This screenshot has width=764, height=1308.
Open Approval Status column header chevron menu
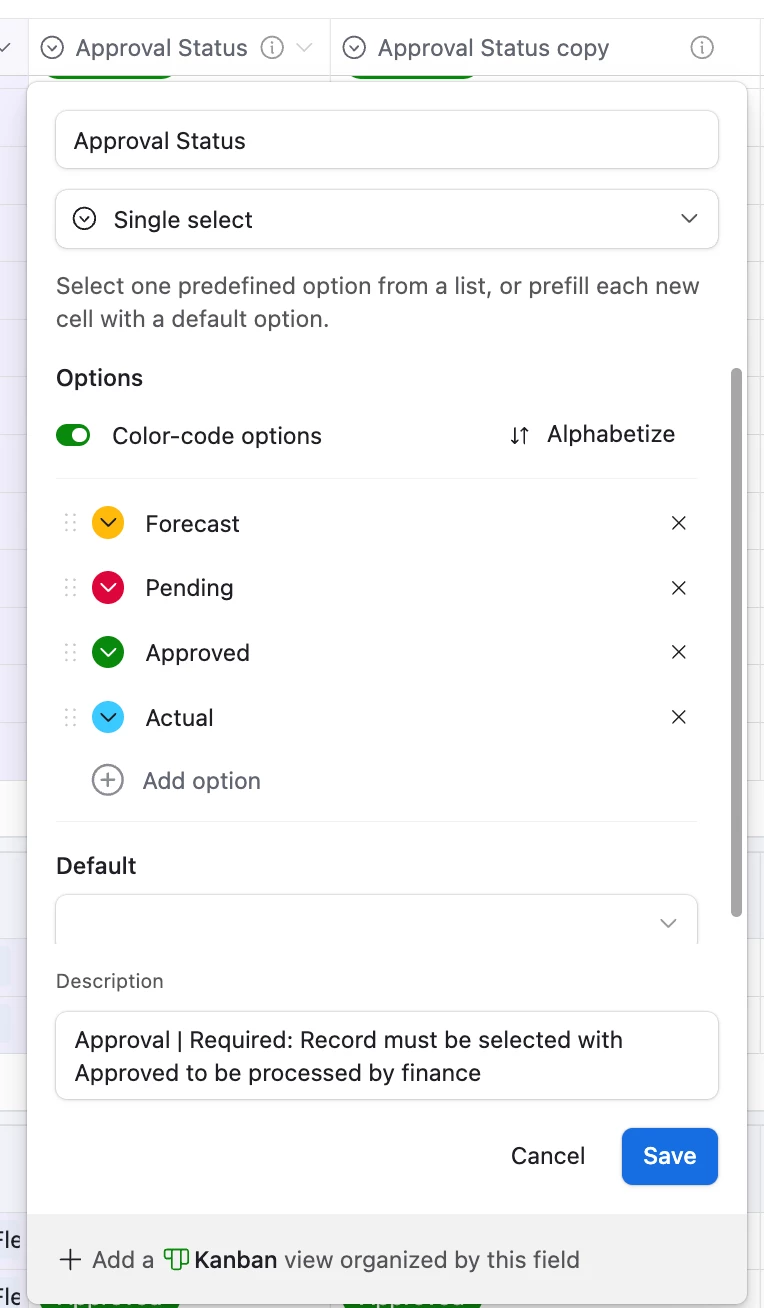coord(305,48)
